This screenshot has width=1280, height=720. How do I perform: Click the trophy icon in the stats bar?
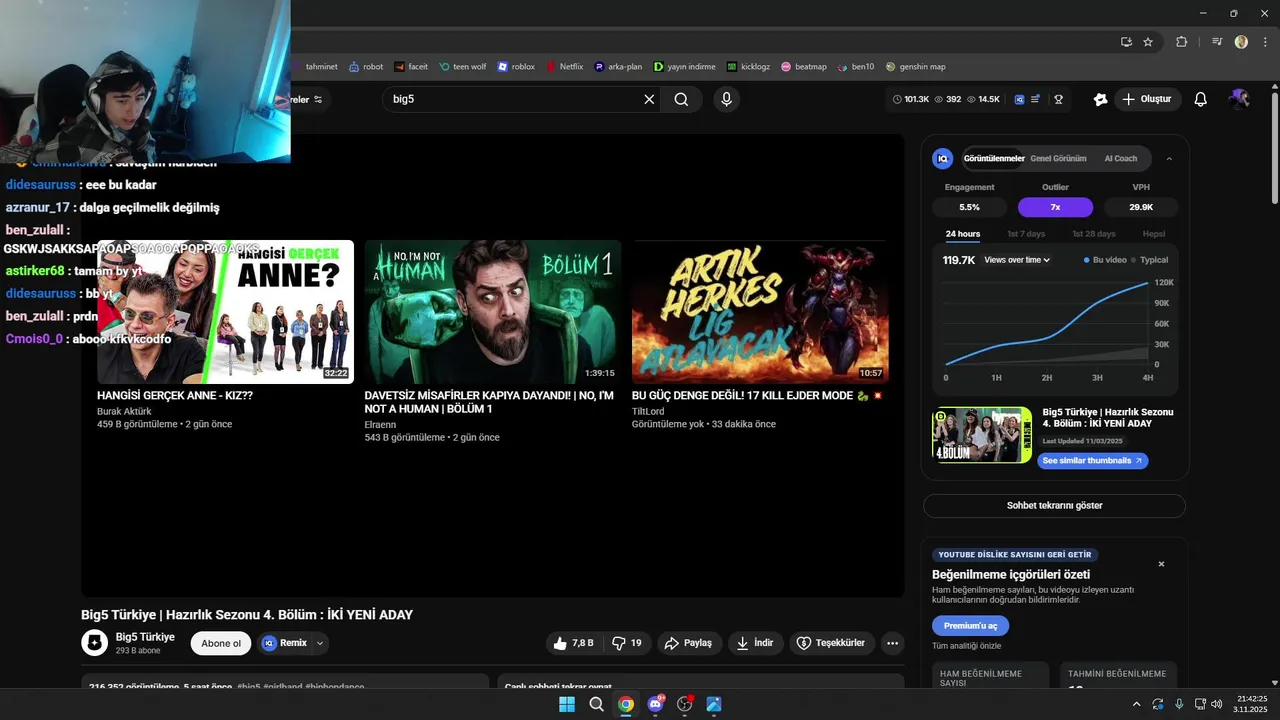[1058, 99]
